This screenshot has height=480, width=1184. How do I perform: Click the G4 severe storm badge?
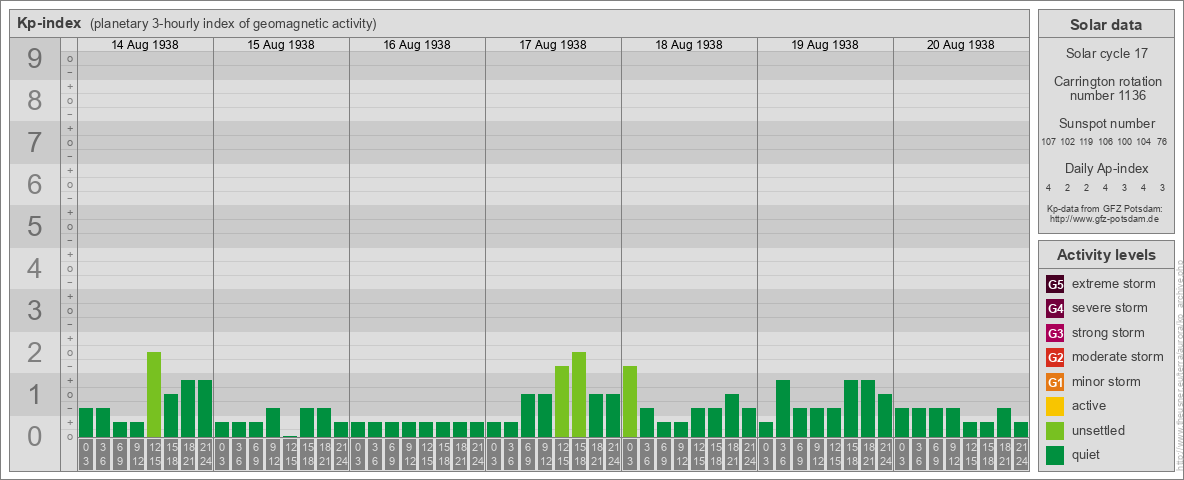pyautogui.click(x=1056, y=309)
